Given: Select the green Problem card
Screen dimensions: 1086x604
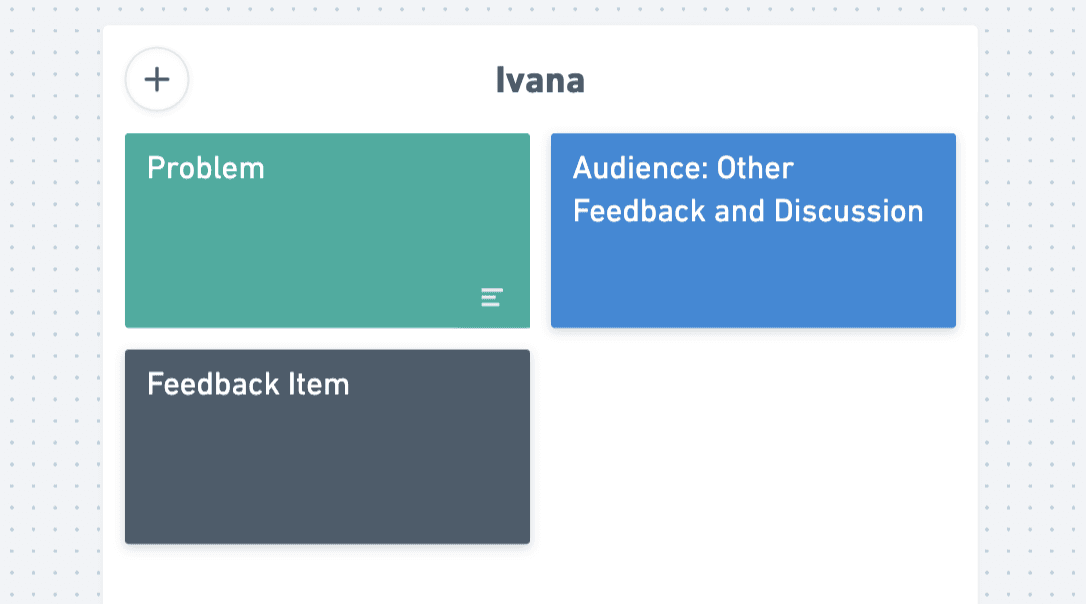Looking at the screenshot, I should tap(327, 230).
